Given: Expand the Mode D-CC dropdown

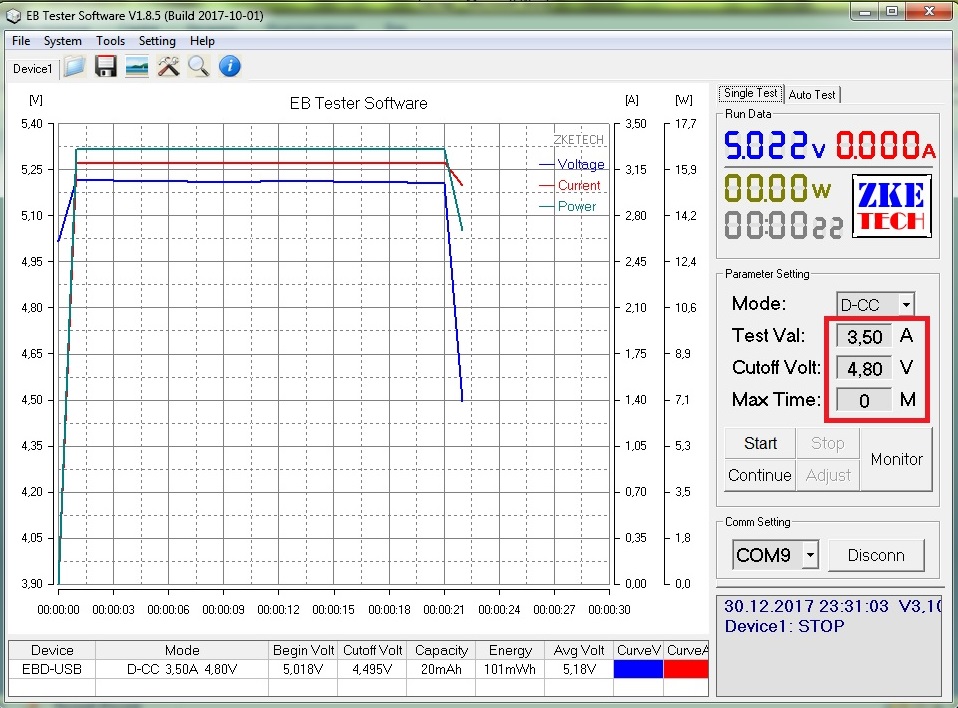Looking at the screenshot, I should (906, 304).
